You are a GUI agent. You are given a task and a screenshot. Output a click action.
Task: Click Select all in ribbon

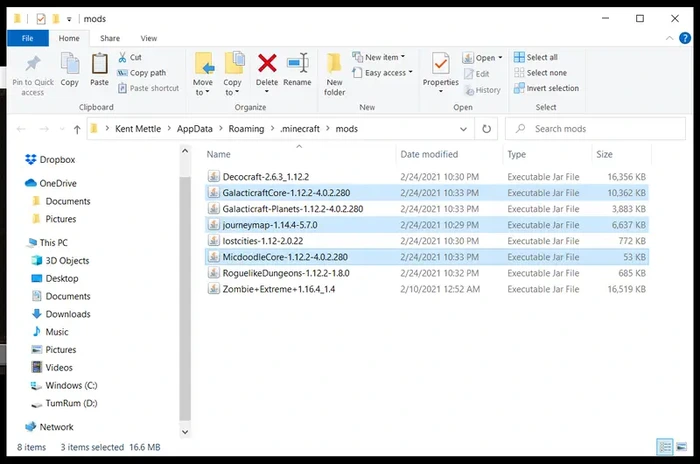coord(536,57)
